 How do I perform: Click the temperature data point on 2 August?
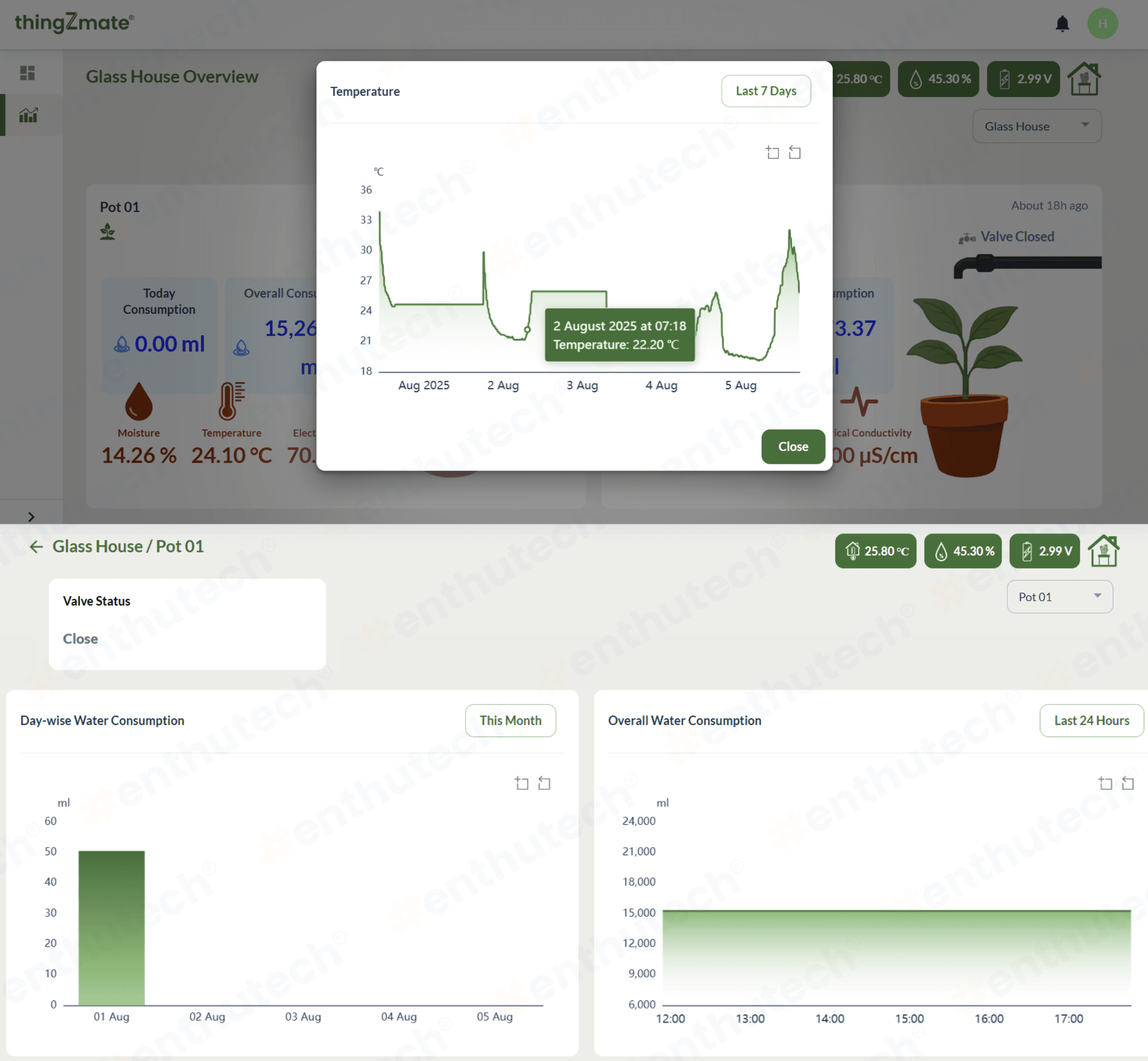[528, 329]
